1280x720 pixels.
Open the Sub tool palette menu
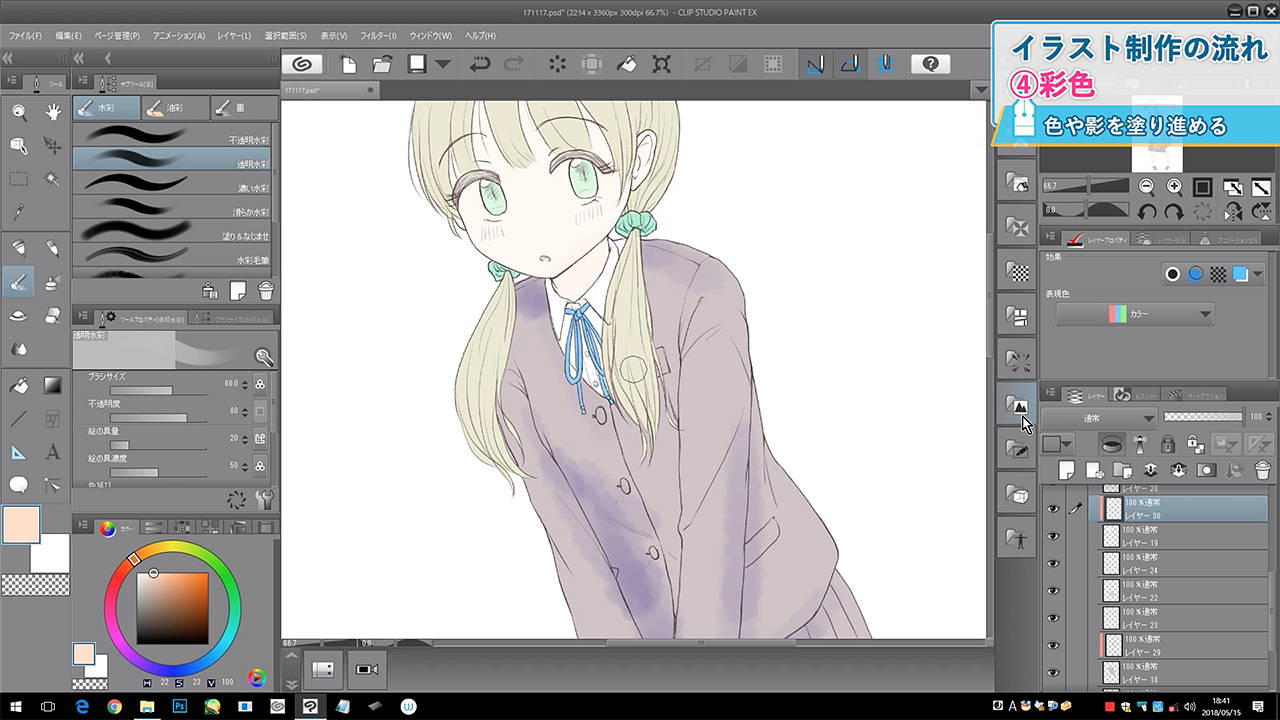click(x=81, y=82)
